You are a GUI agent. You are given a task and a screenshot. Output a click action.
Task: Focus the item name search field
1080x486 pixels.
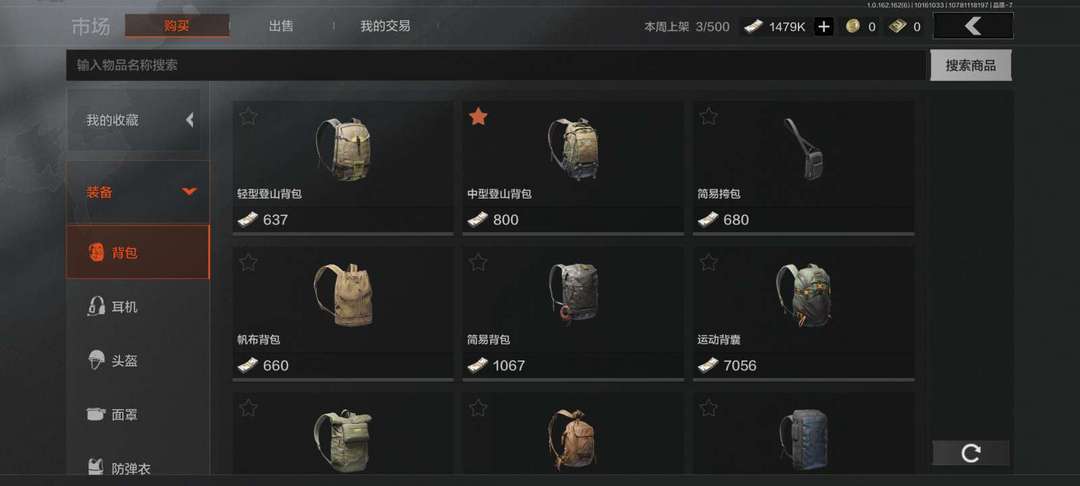[496, 65]
